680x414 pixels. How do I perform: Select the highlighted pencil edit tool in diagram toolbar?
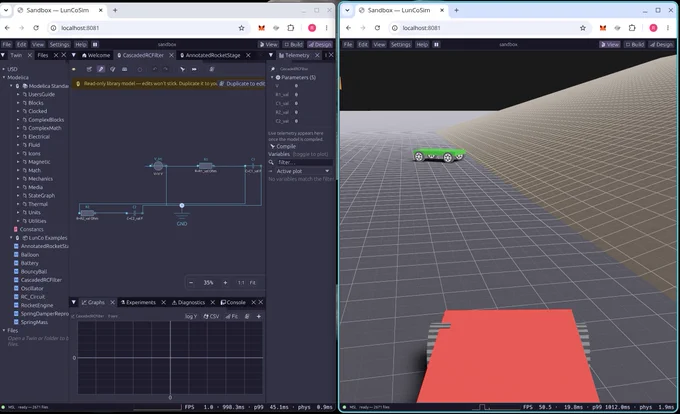pos(101,69)
